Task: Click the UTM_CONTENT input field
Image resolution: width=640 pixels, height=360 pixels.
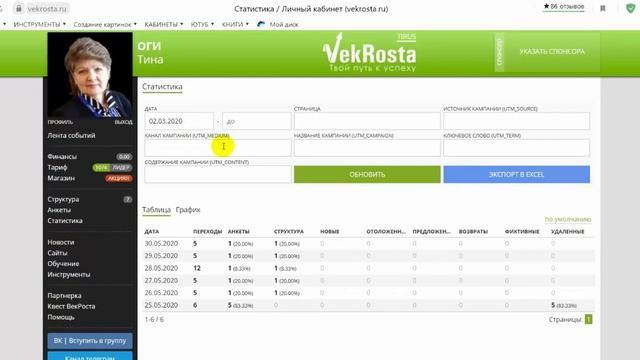Action: tap(218, 174)
